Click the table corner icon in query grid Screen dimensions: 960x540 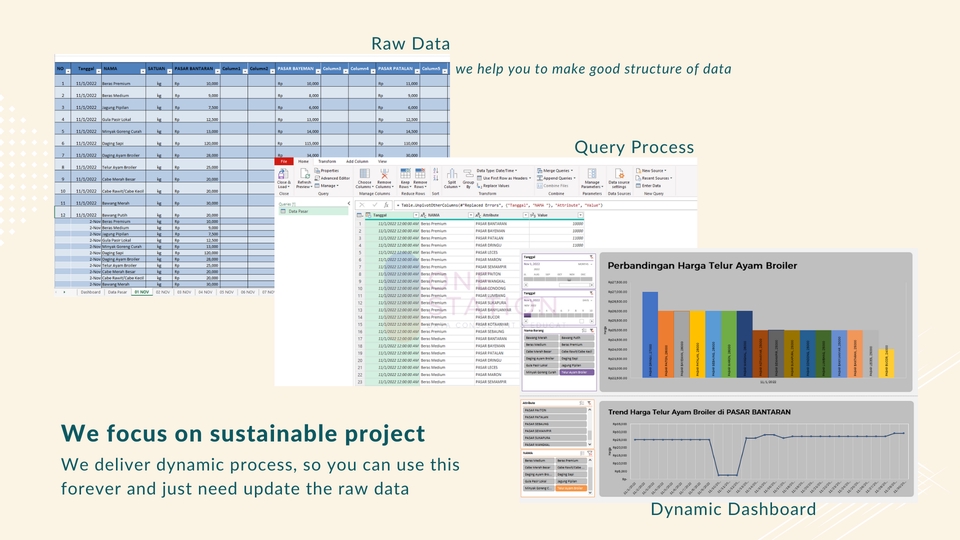point(360,216)
